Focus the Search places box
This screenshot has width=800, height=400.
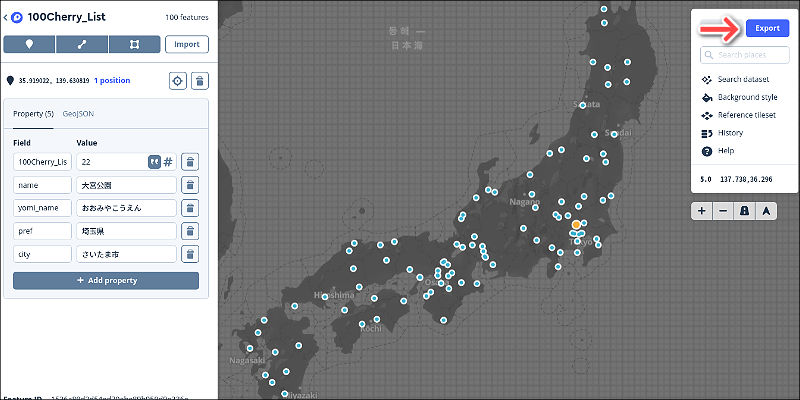[x=744, y=55]
